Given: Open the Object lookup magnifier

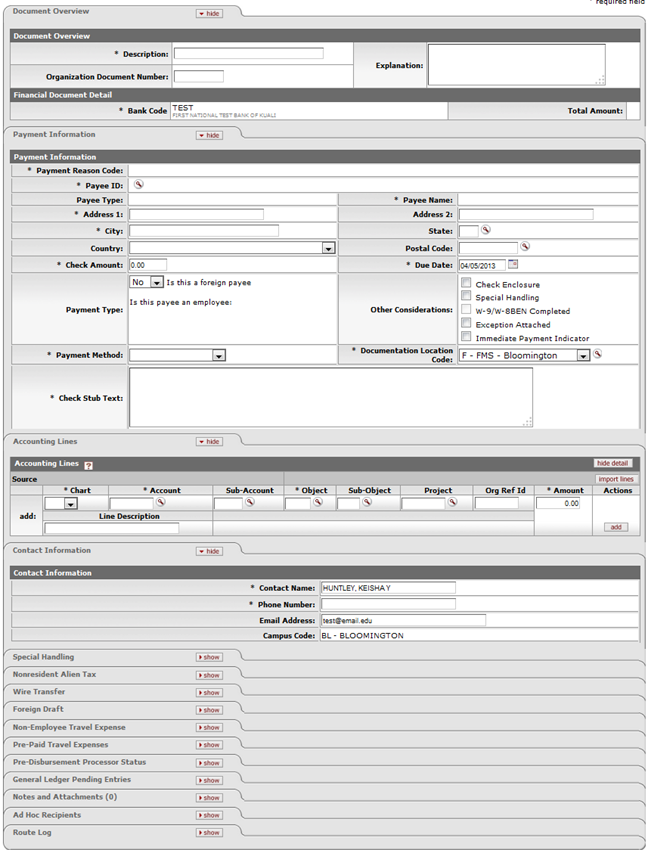Looking at the screenshot, I should 318,502.
